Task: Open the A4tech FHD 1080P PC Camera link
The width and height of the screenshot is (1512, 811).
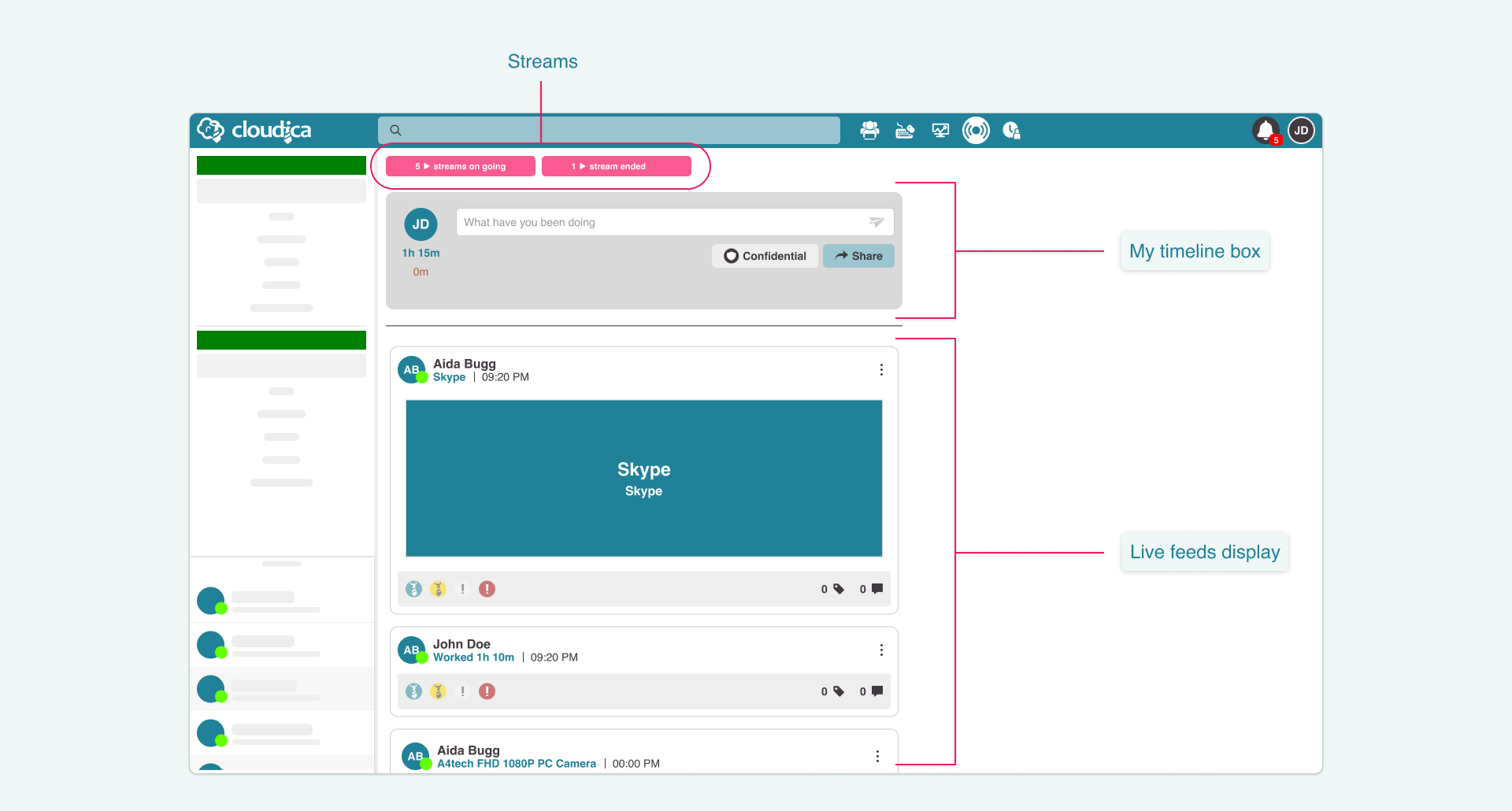Action: coord(517,764)
